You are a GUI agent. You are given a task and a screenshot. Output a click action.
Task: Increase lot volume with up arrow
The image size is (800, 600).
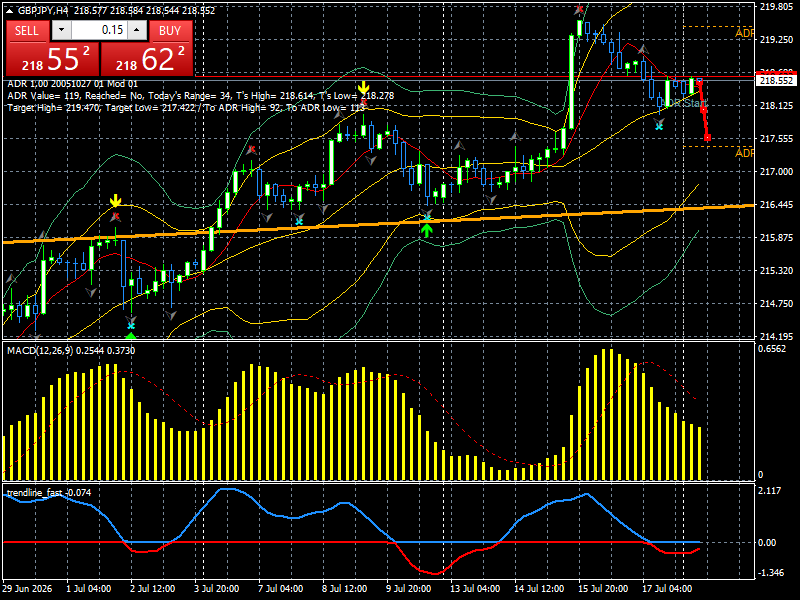(137, 30)
